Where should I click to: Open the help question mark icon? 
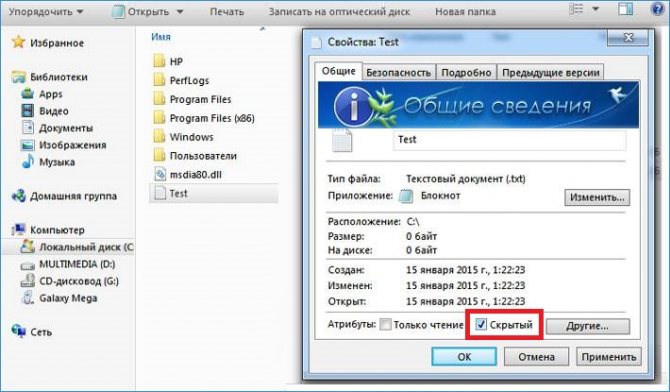pyautogui.click(x=658, y=9)
